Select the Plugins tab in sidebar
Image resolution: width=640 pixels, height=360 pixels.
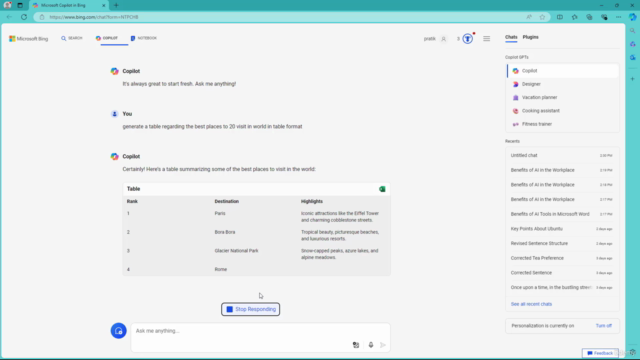pyautogui.click(x=531, y=37)
